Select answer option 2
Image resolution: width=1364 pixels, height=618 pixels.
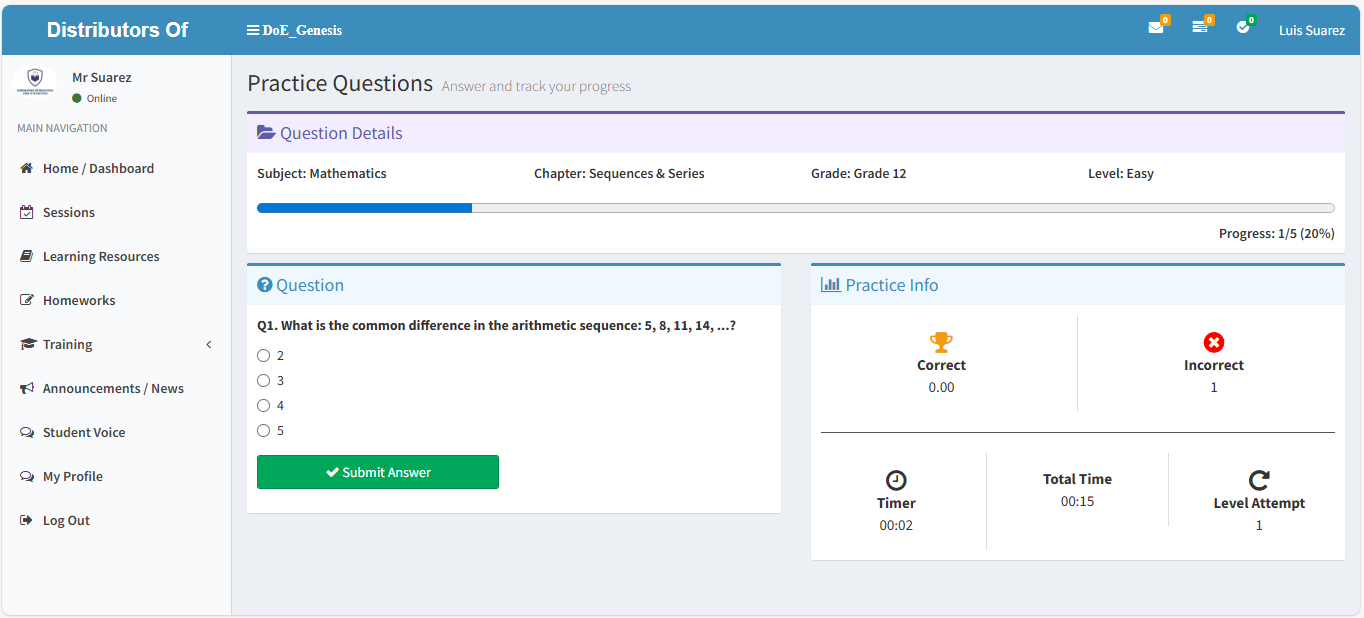(x=264, y=355)
